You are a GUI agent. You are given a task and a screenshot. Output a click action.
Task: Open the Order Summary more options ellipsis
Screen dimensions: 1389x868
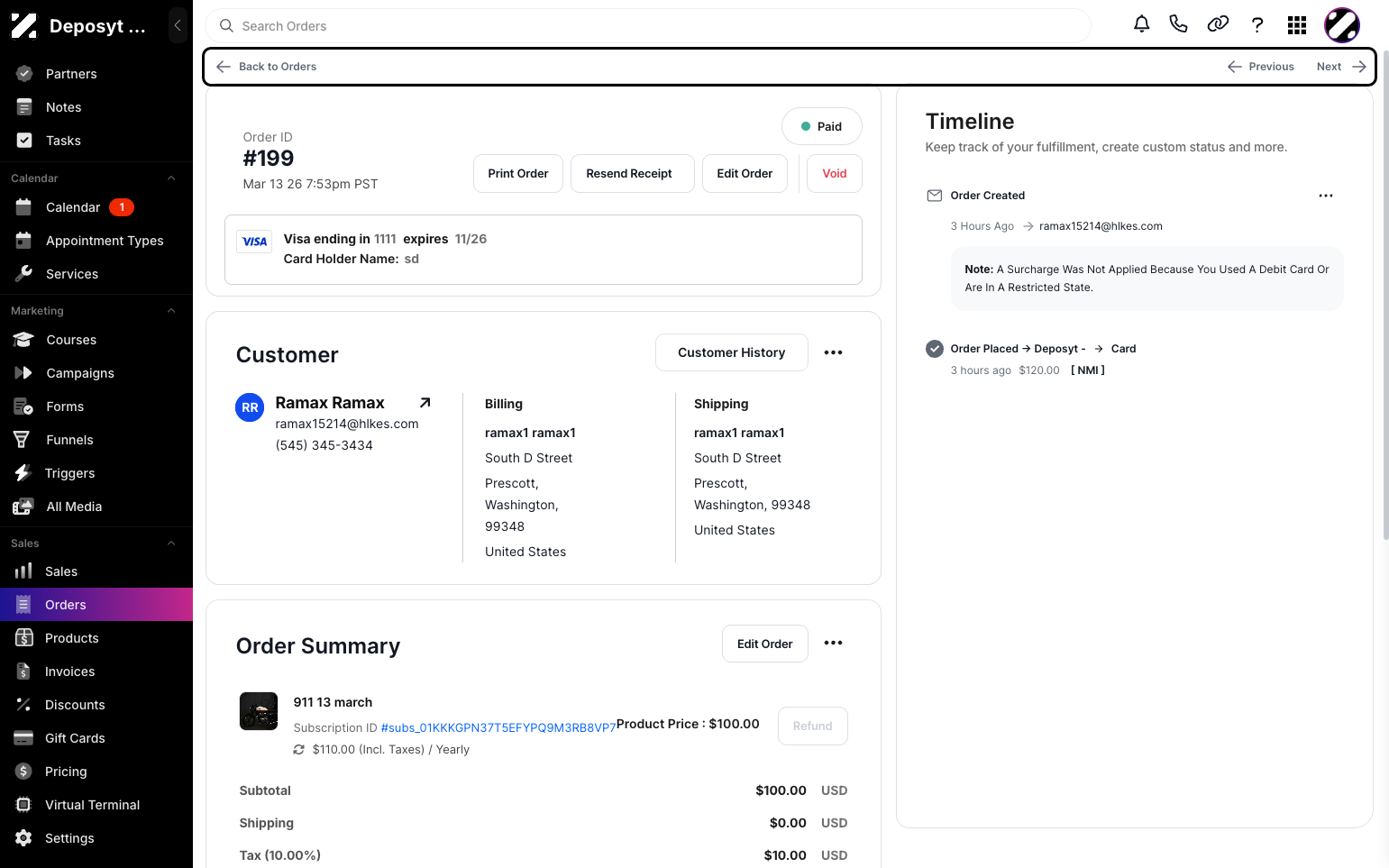[x=834, y=643]
